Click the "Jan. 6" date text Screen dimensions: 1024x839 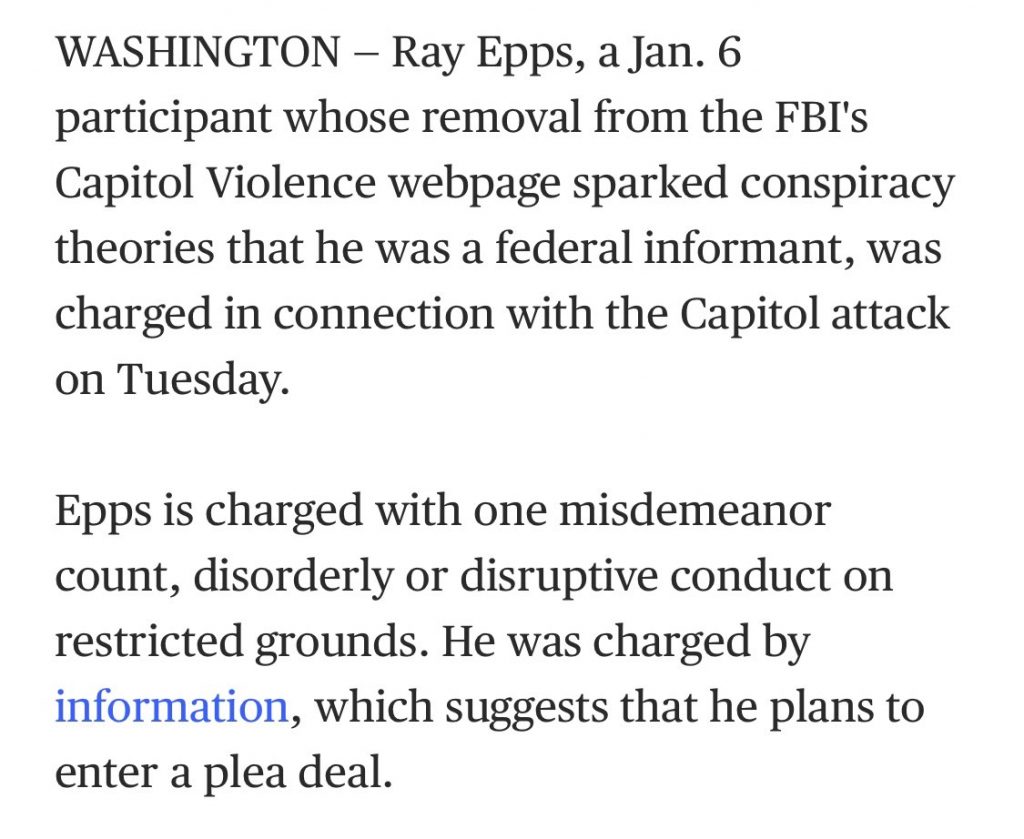point(684,53)
